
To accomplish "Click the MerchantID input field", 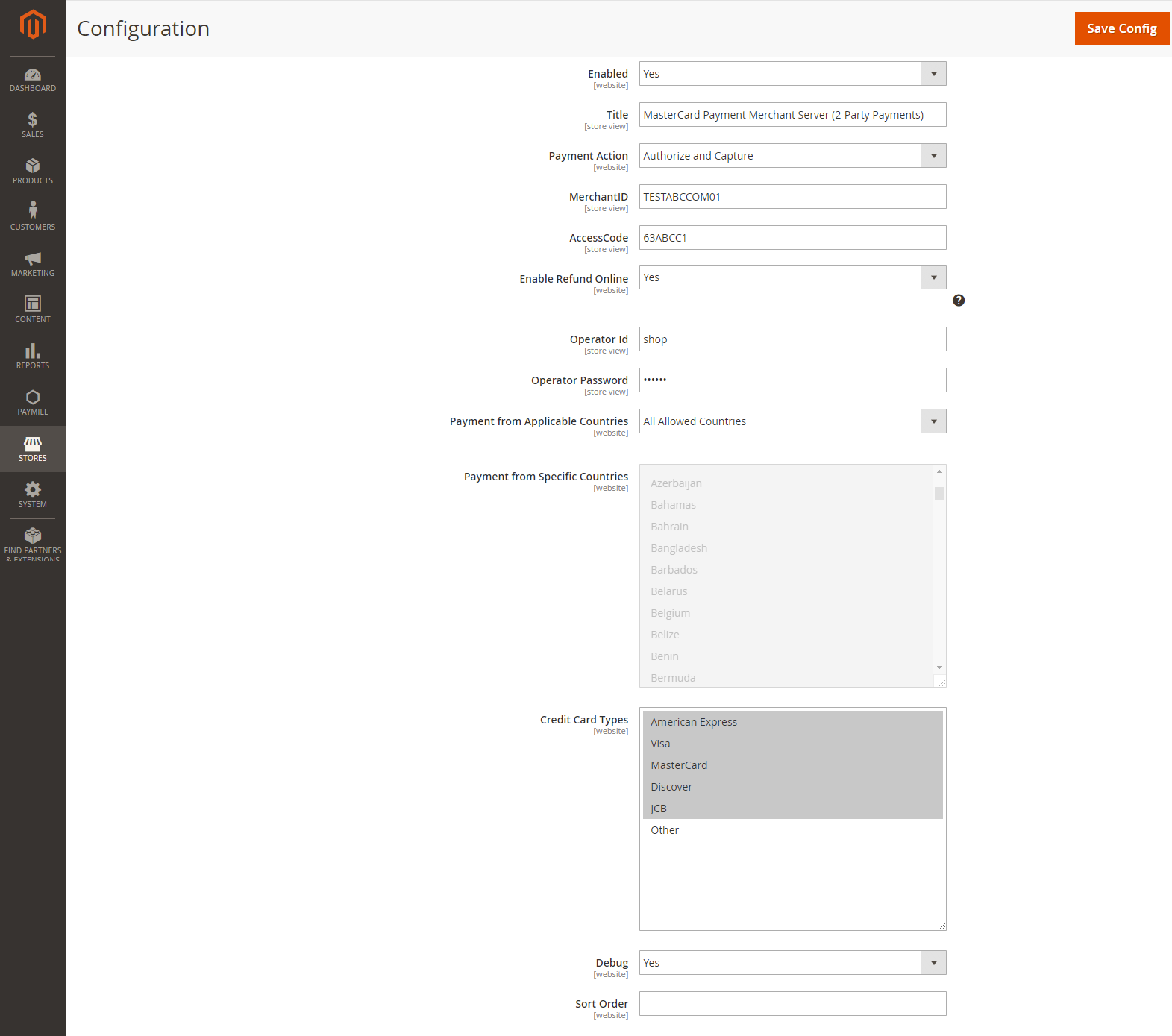I will [793, 197].
